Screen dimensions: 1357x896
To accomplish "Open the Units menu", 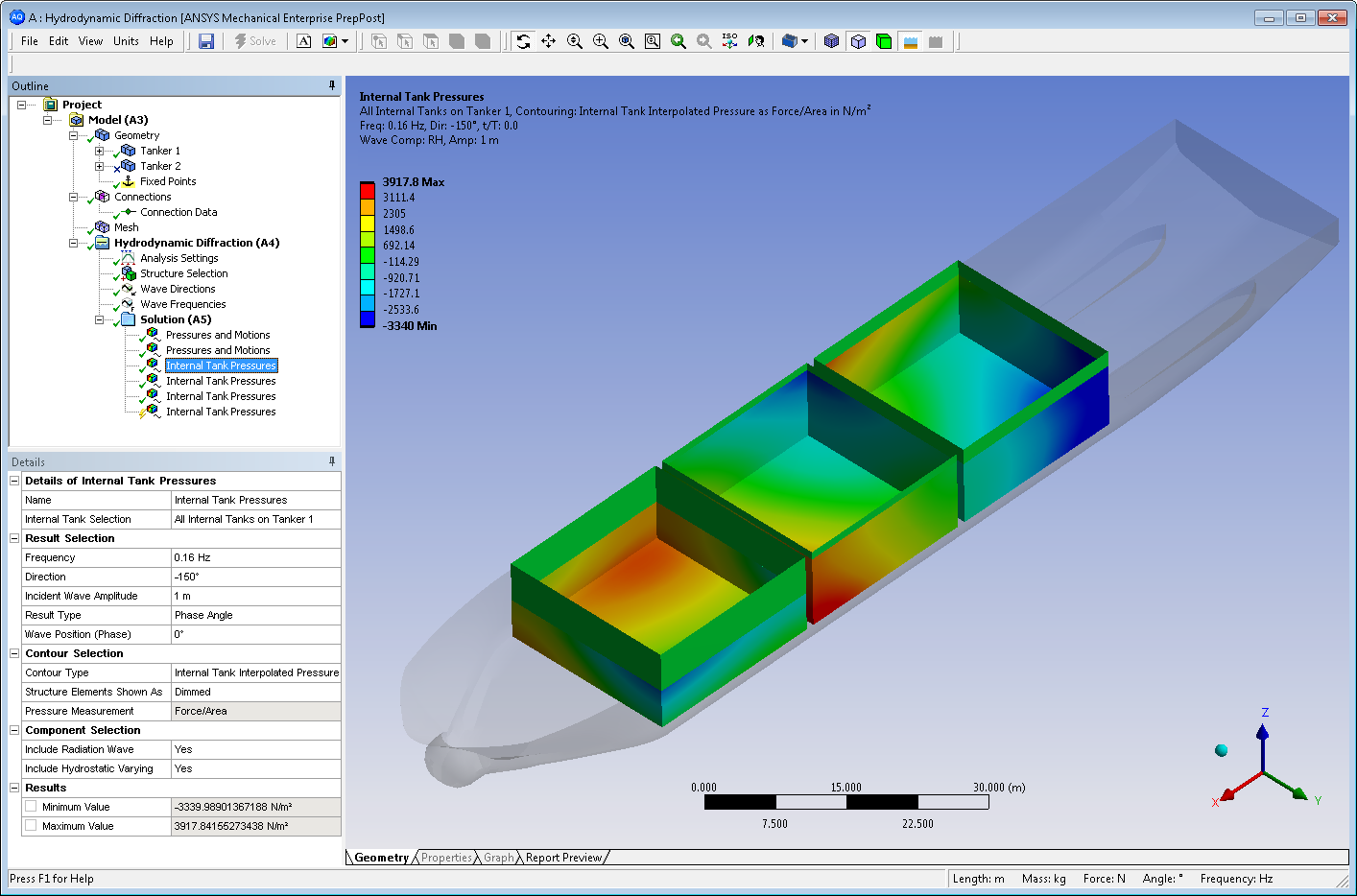I will pos(126,41).
